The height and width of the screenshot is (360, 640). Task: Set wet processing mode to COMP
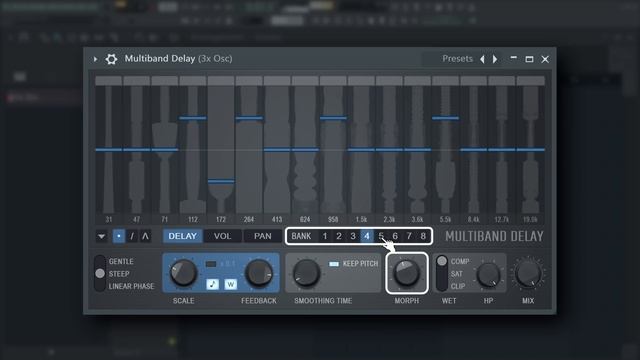click(x=460, y=261)
